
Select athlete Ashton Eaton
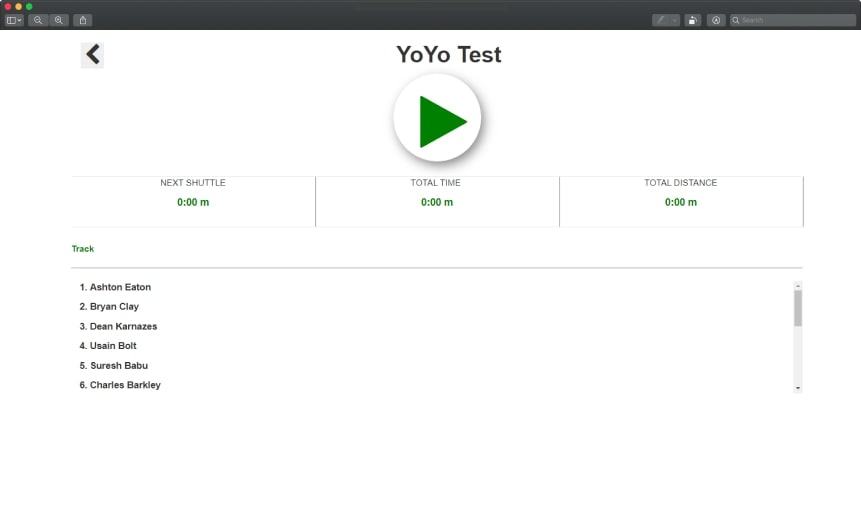click(120, 287)
